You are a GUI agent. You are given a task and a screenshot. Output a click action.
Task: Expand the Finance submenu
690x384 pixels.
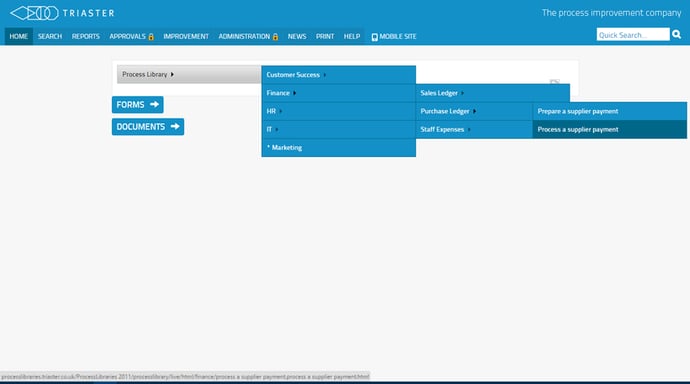[x=338, y=93]
